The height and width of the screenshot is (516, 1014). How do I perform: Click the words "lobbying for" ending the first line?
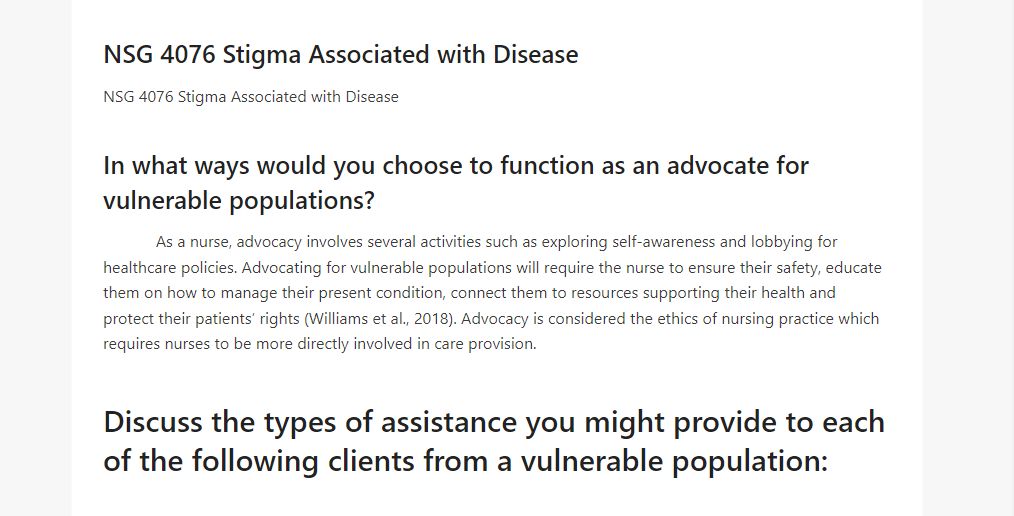794,242
